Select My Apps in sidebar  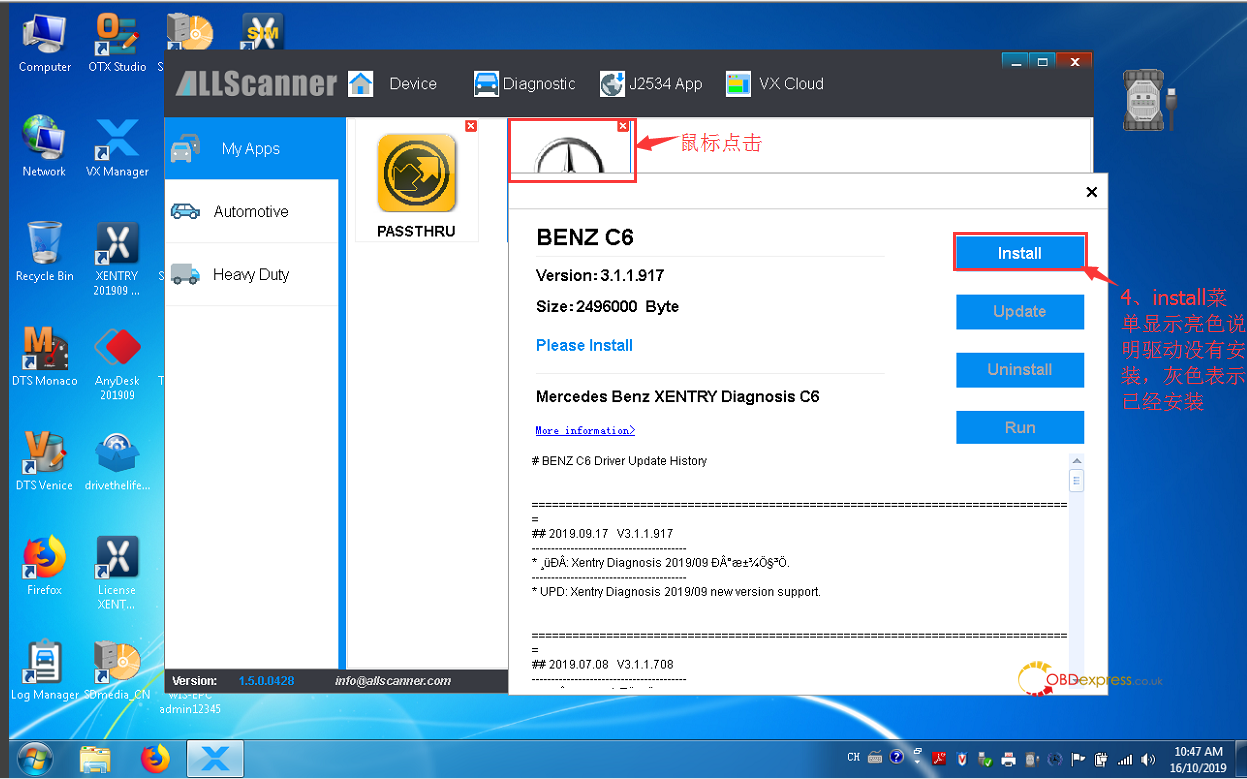click(250, 149)
